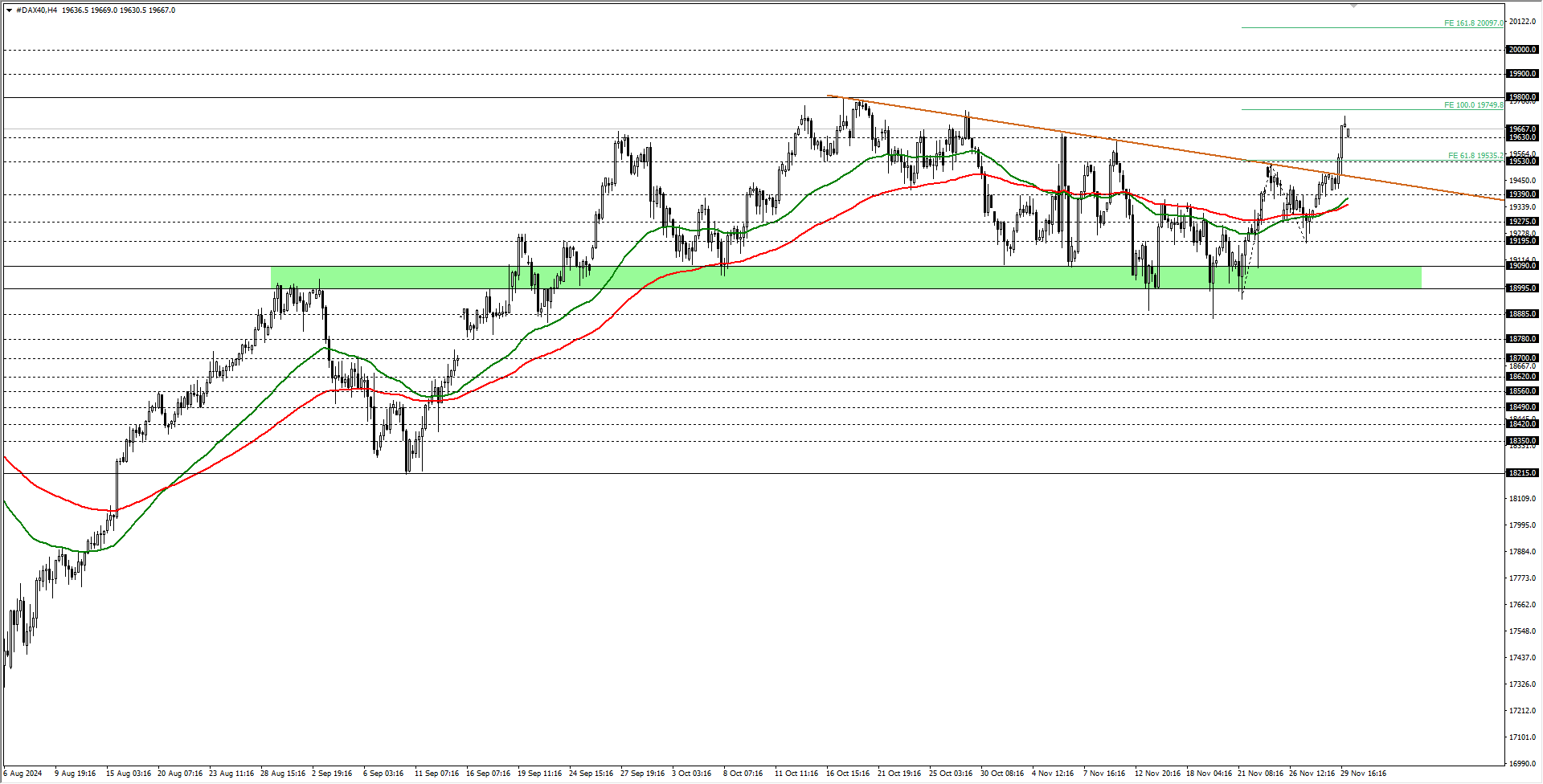Click the 19275.0 price level label
1543x784 pixels.
coord(1522,222)
